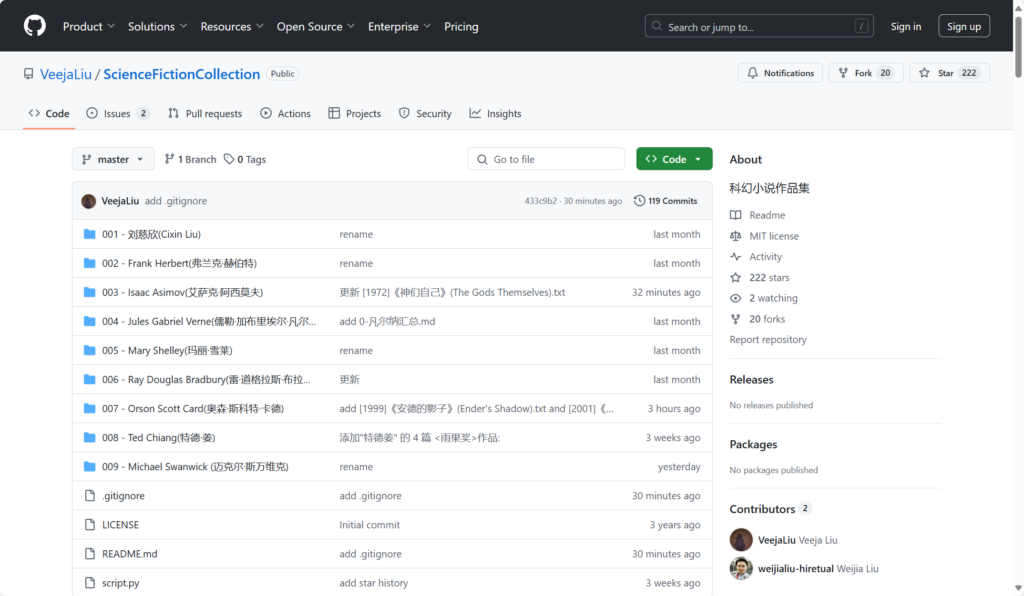The image size is (1024, 596).
Task: Click the commit history clock icon
Action: pos(639,200)
